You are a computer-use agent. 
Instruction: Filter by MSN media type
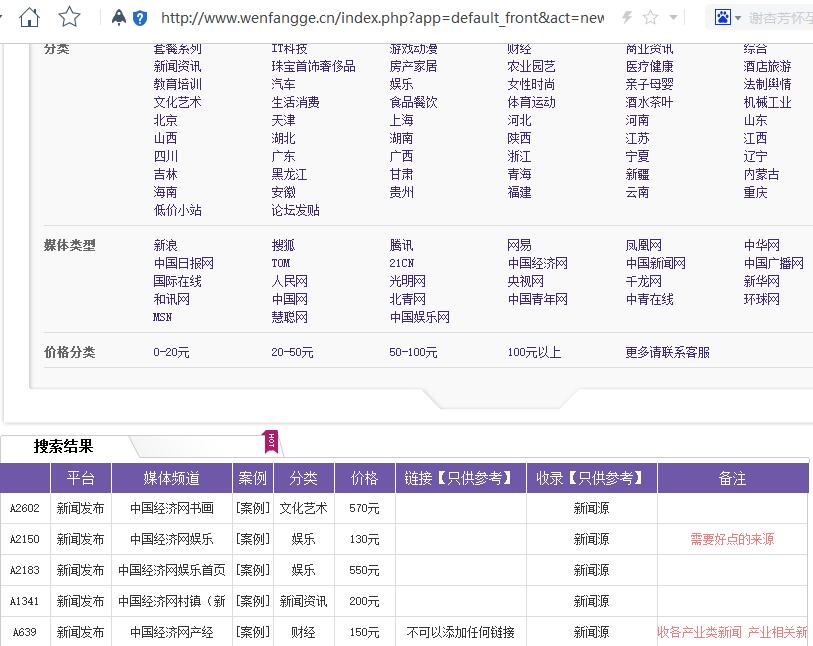162,317
